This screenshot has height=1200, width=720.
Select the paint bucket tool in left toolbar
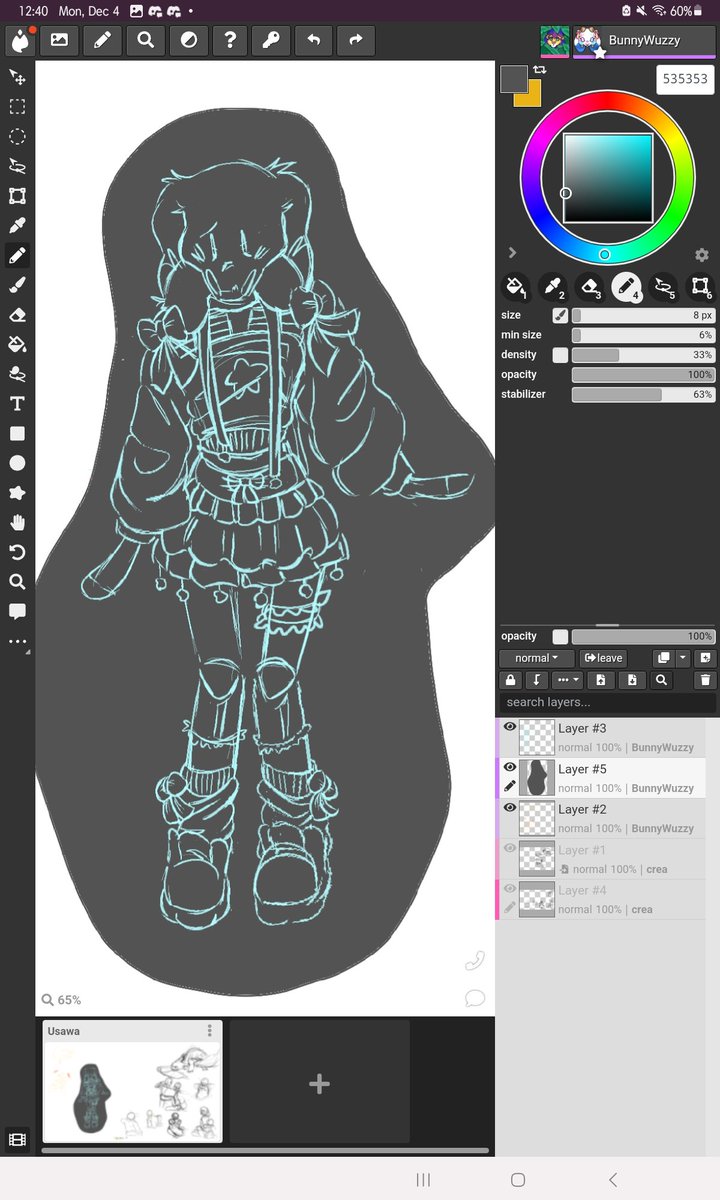17,345
